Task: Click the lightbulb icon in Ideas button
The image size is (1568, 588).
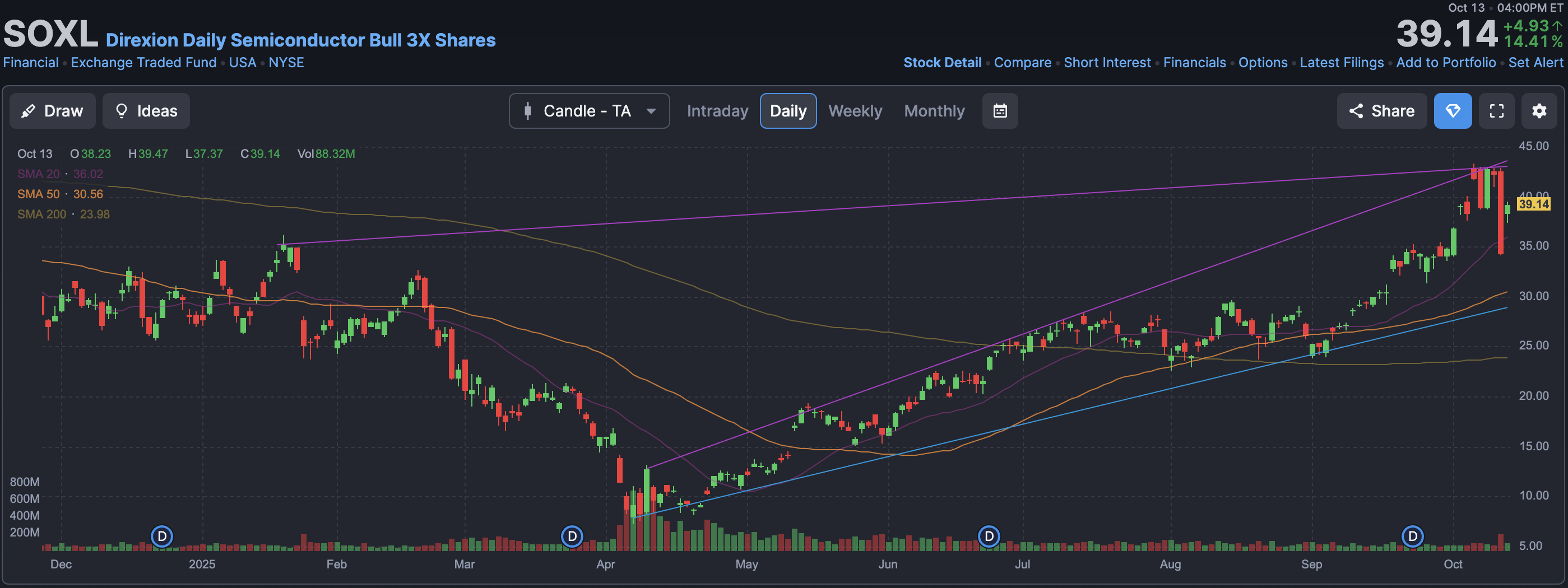Action: click(122, 111)
